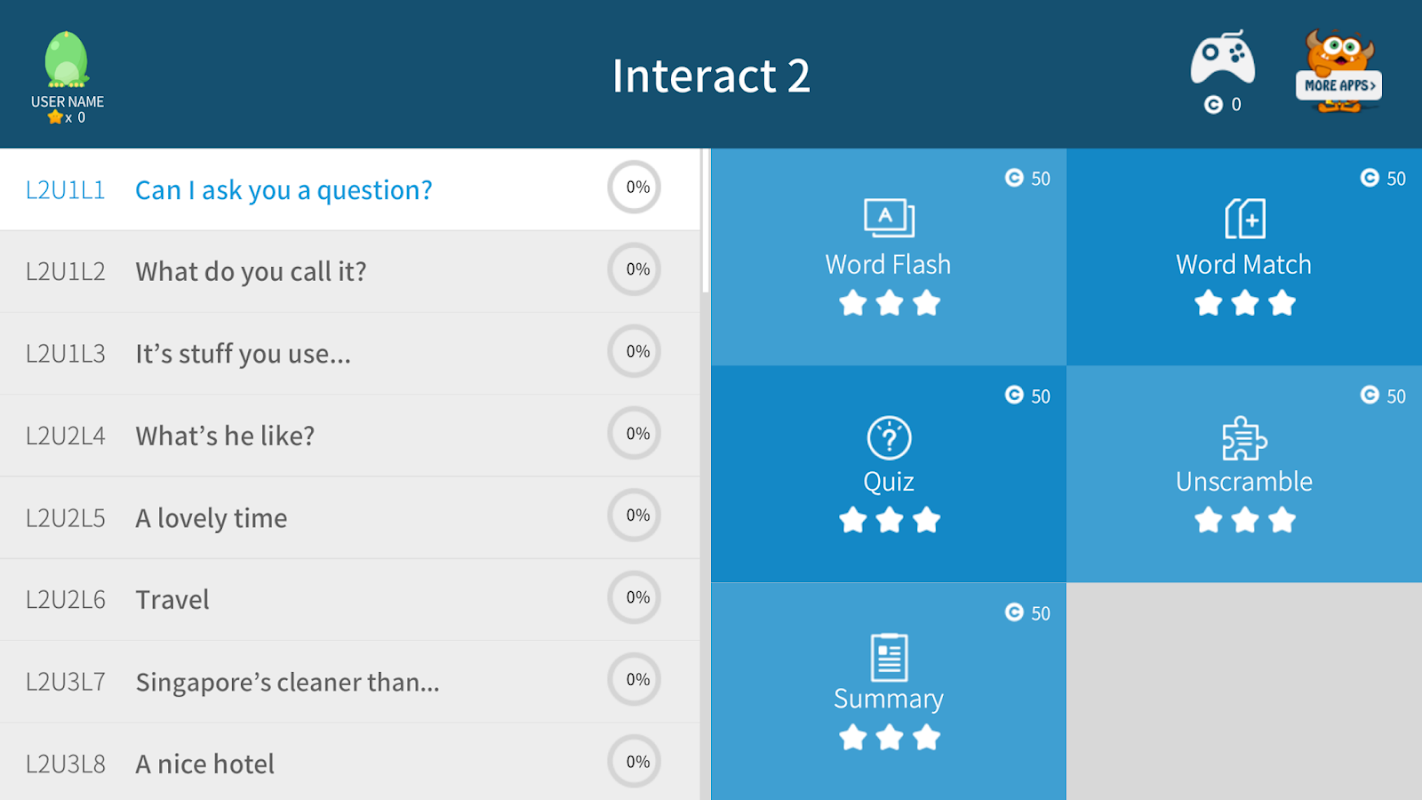Image resolution: width=1422 pixels, height=800 pixels.
Task: Choose the What's he like? lesson
Action: pos(225,436)
